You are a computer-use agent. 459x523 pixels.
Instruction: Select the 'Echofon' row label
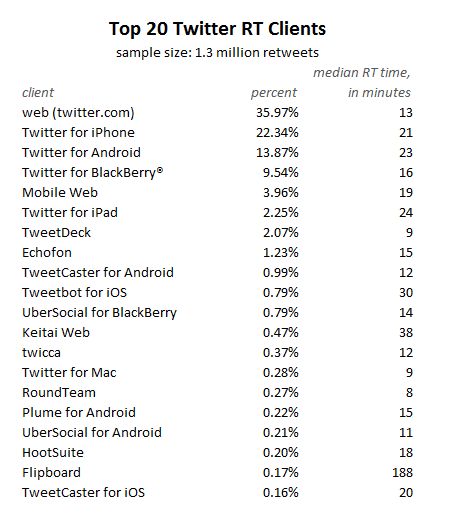click(x=47, y=252)
